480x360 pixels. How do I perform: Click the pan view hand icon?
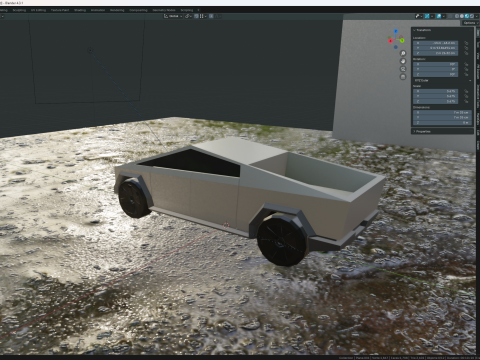coord(403,61)
